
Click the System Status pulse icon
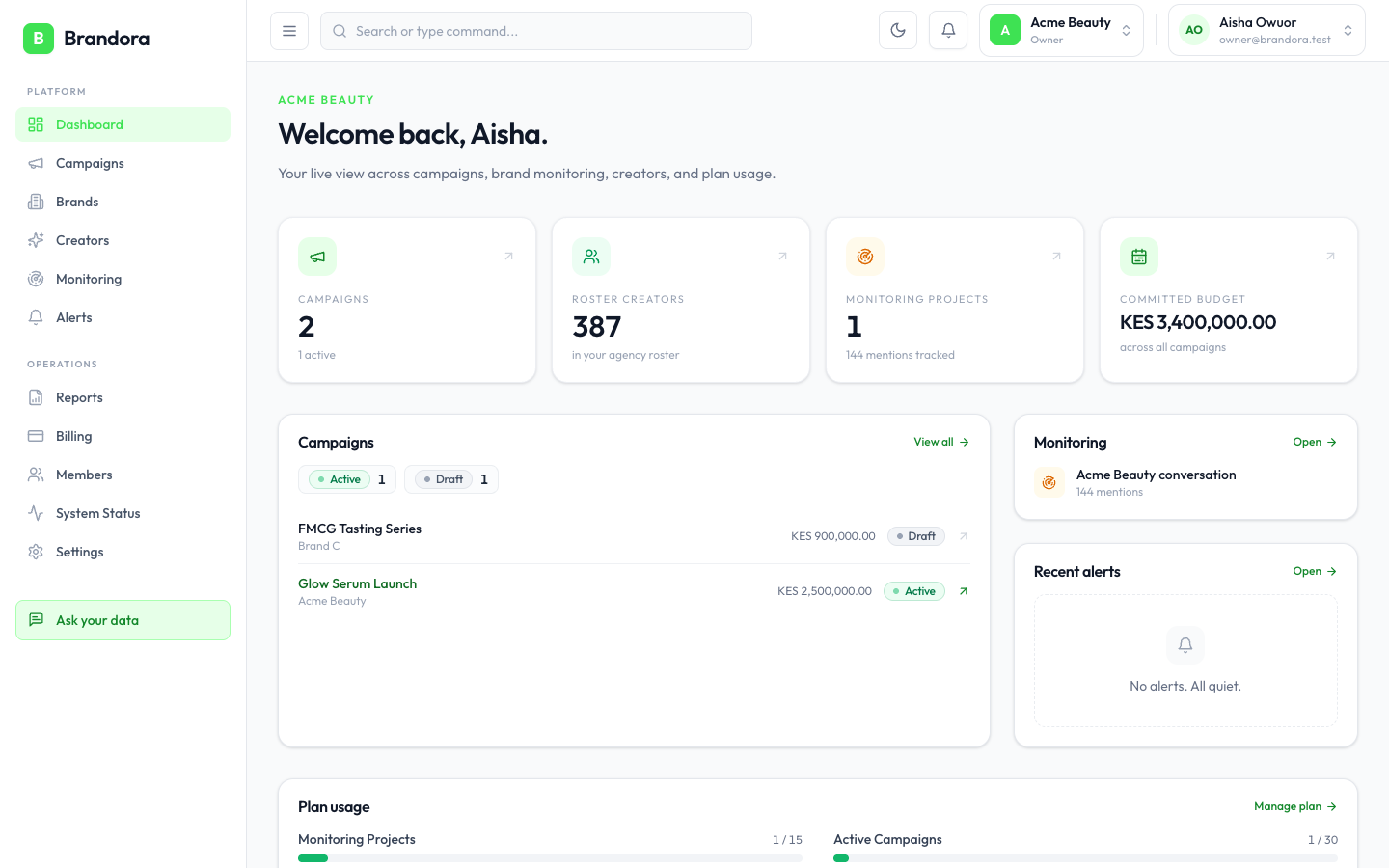tap(36, 513)
